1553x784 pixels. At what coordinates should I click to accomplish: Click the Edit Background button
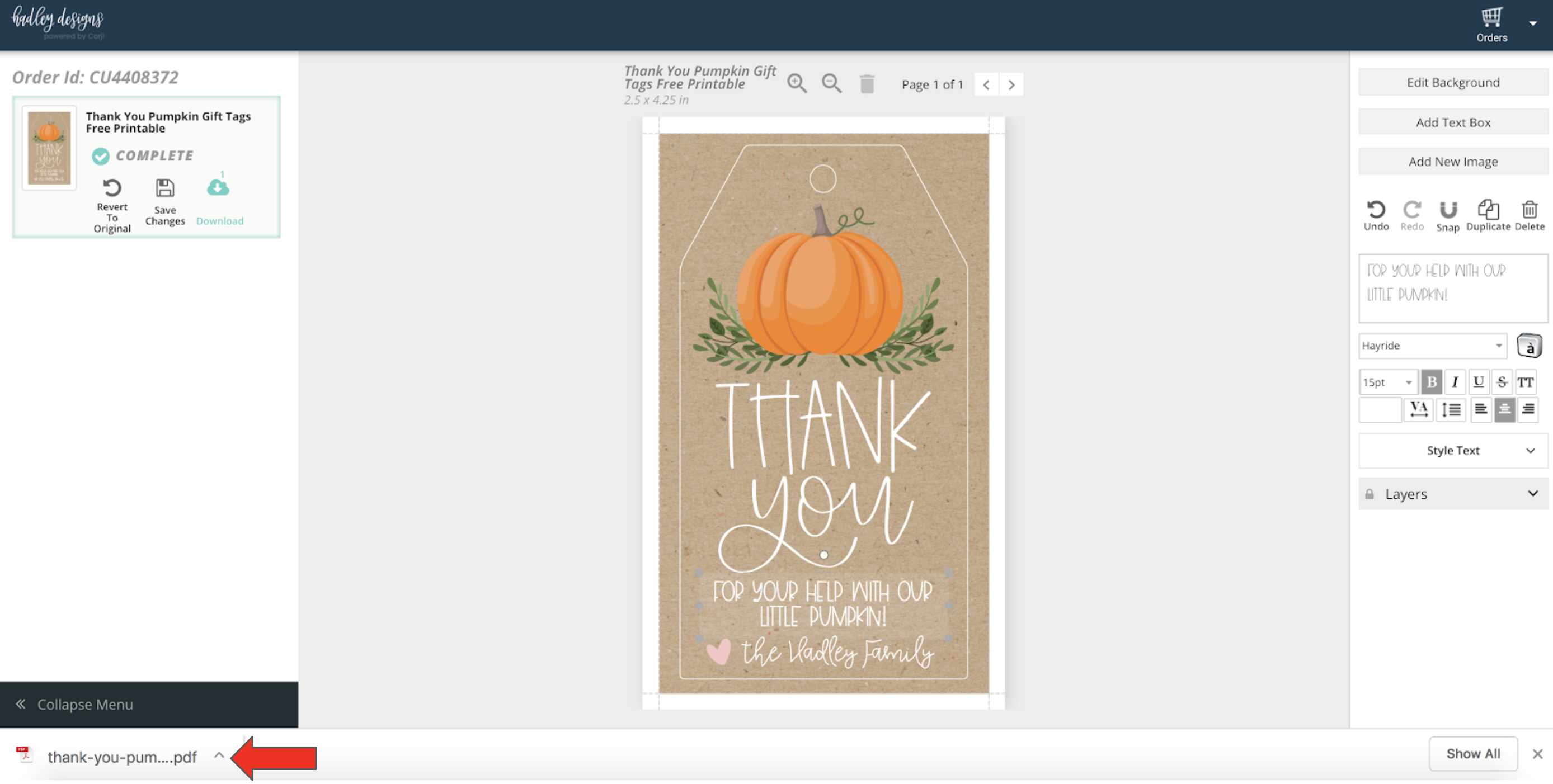[x=1452, y=83]
